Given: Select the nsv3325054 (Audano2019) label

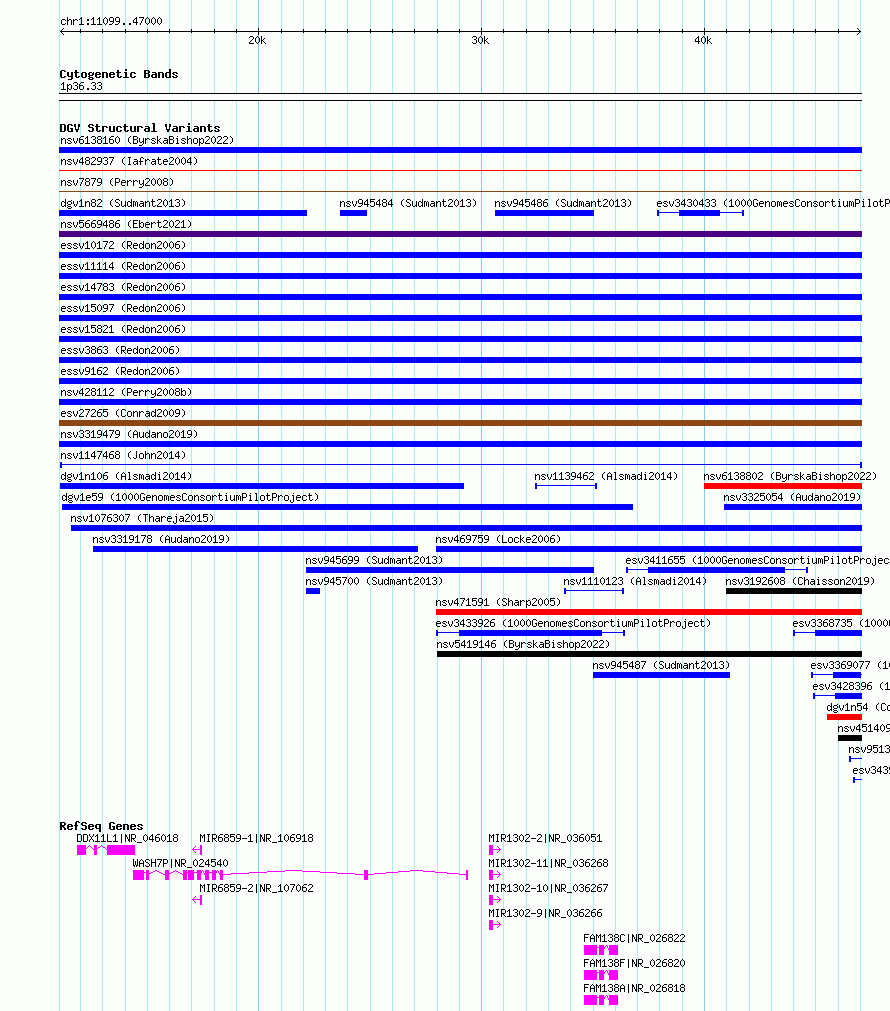Looking at the screenshot, I should coord(792,497).
